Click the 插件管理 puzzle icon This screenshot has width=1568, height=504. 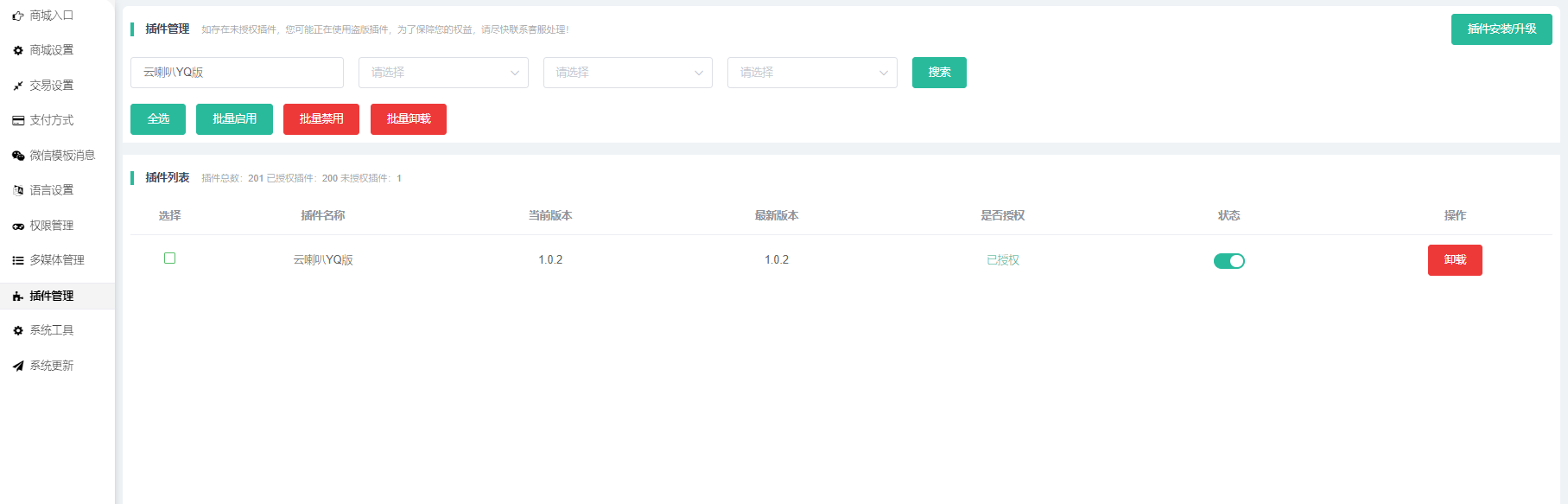18,296
